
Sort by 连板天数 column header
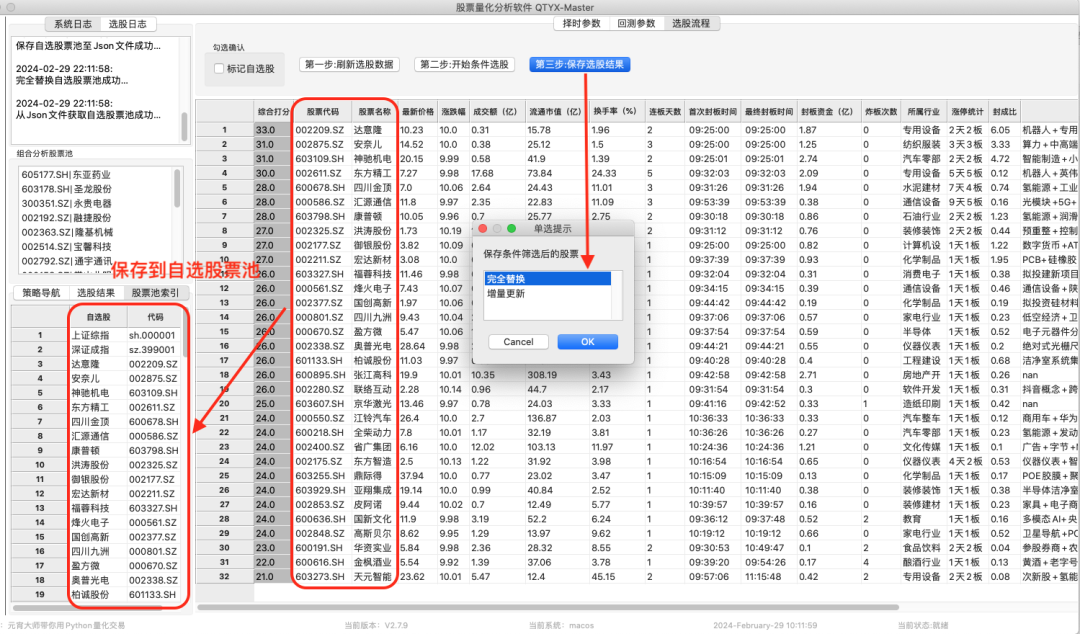point(665,111)
